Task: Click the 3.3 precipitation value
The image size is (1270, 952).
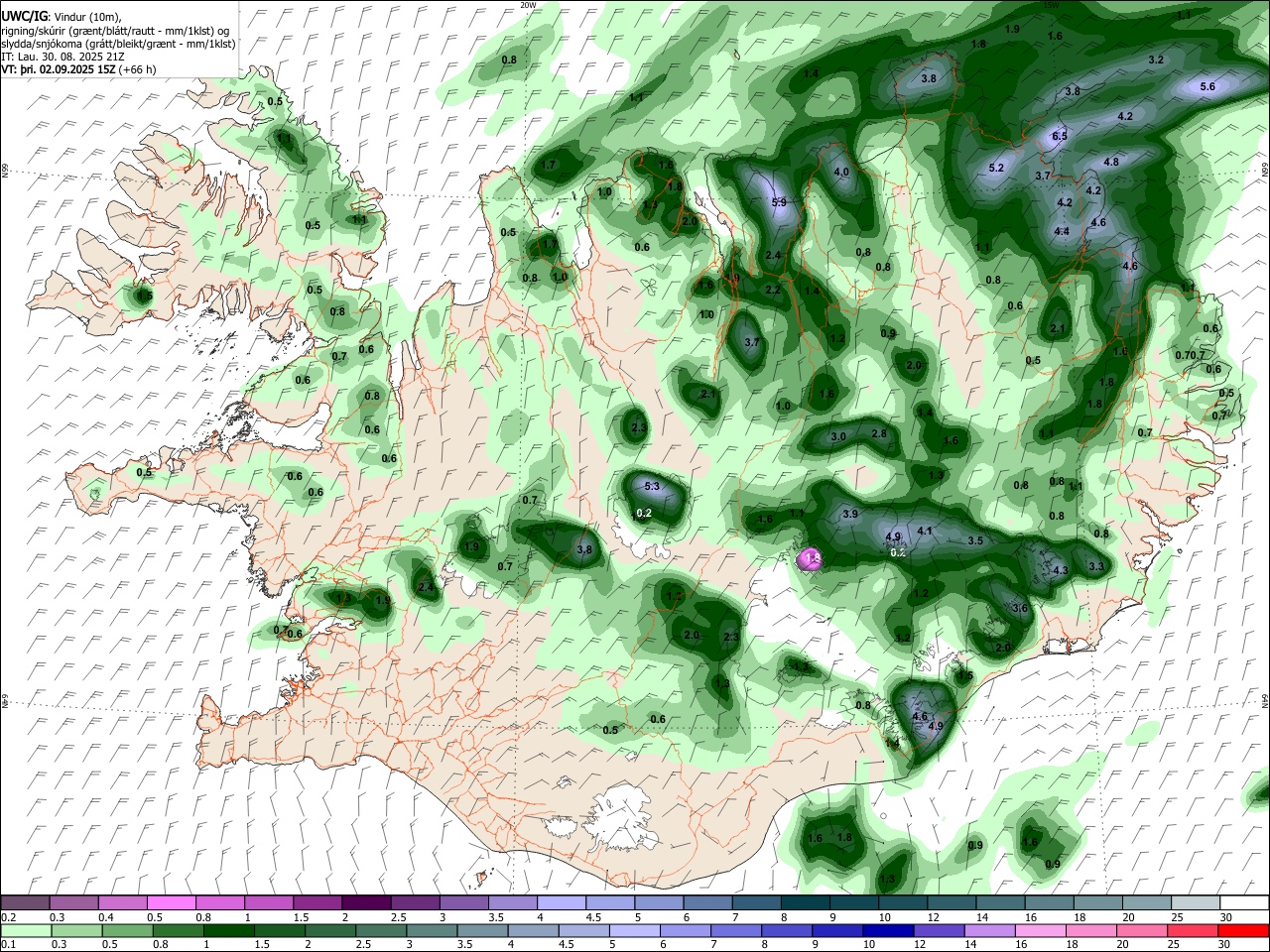Action: [1096, 567]
